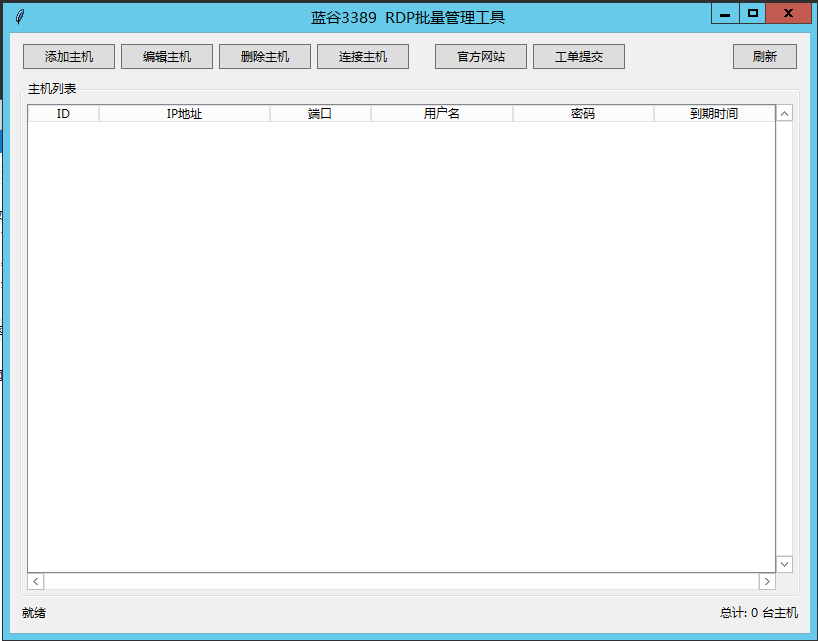
Task: Click the horizontal scrollbar right arrow
Action: click(767, 581)
